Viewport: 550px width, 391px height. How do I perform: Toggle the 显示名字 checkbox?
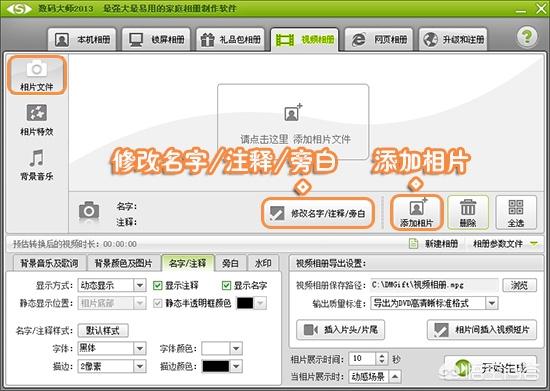pyautogui.click(x=226, y=285)
